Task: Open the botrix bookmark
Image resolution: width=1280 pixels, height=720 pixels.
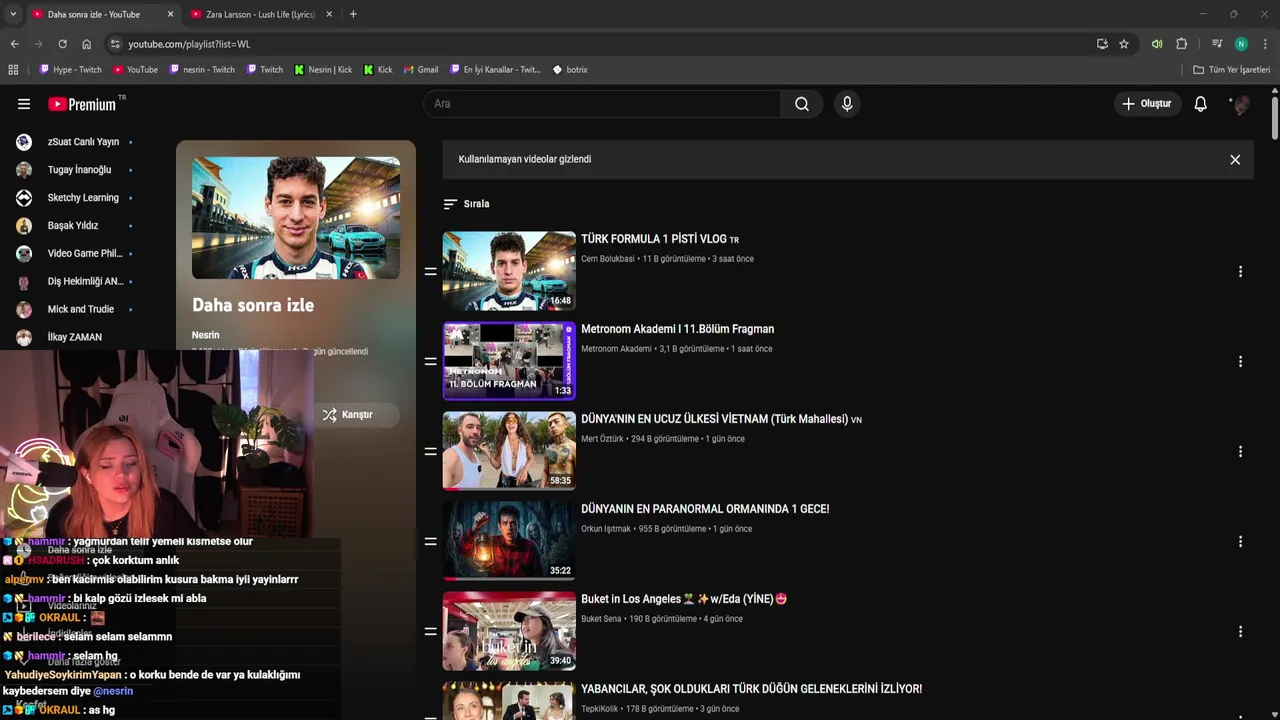Action: click(x=570, y=70)
